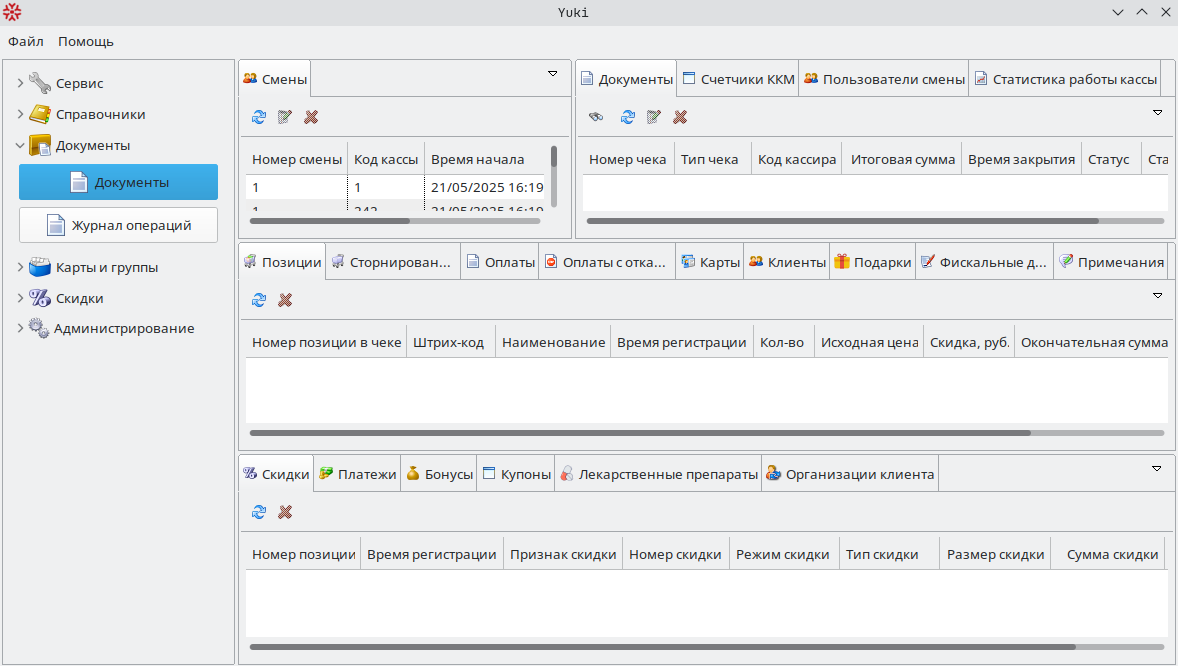Viewport: 1178px width, 666px height.
Task: Click the edit icon in Документы panel toolbar
Action: (654, 117)
